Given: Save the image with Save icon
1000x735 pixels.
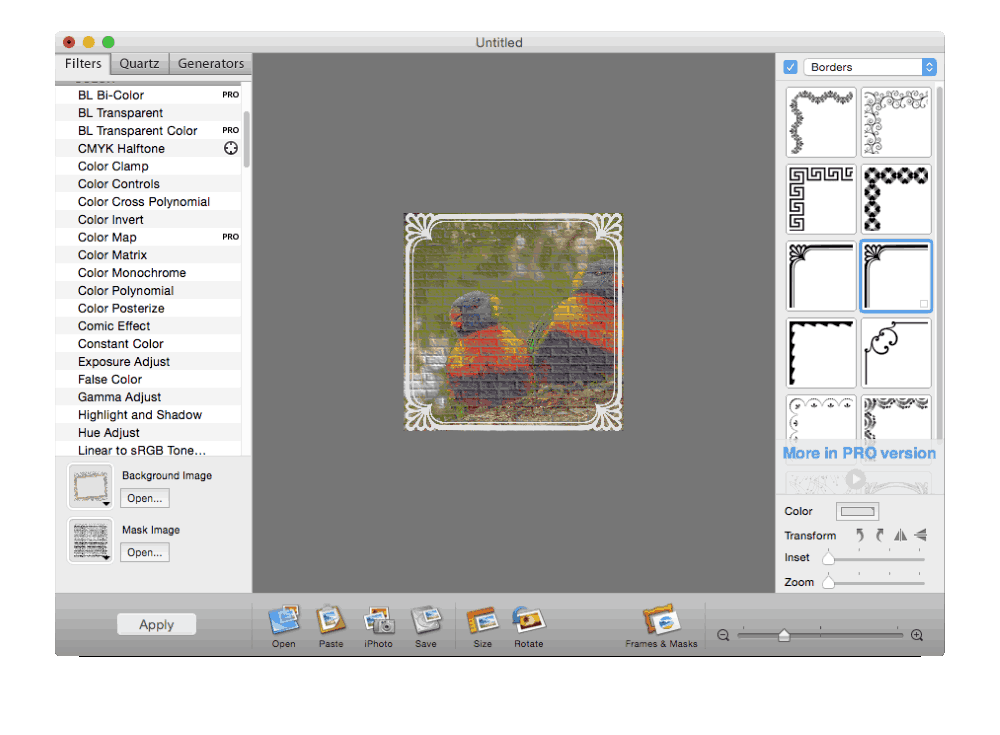Looking at the screenshot, I should coord(425,626).
